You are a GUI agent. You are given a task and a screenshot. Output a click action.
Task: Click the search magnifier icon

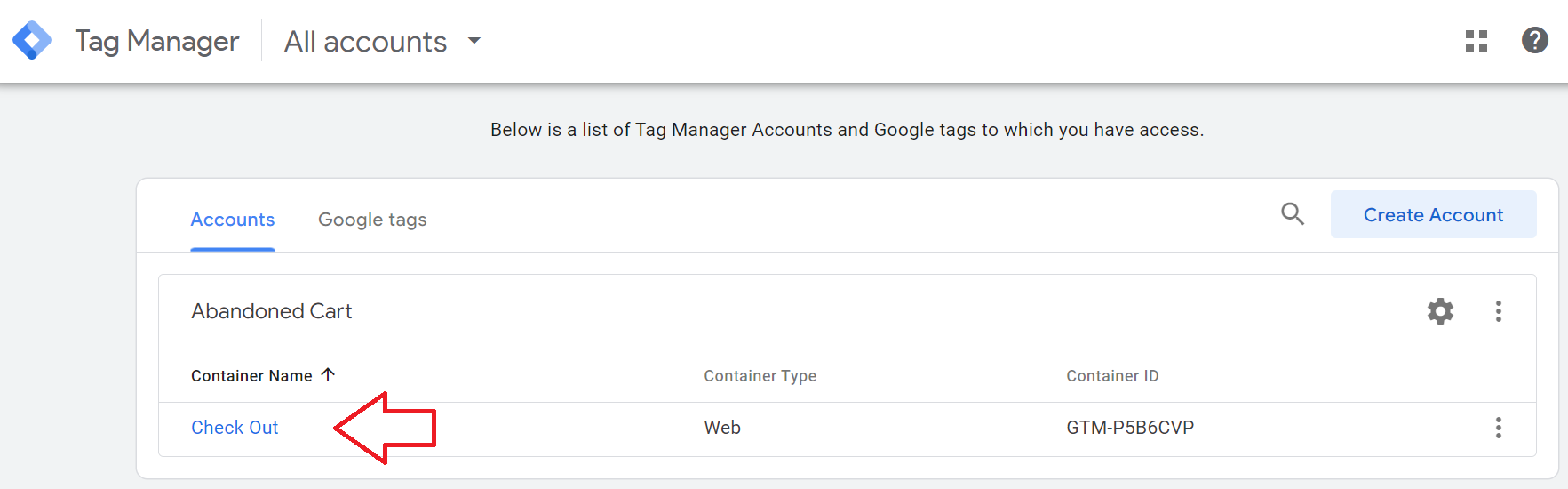(x=1293, y=213)
